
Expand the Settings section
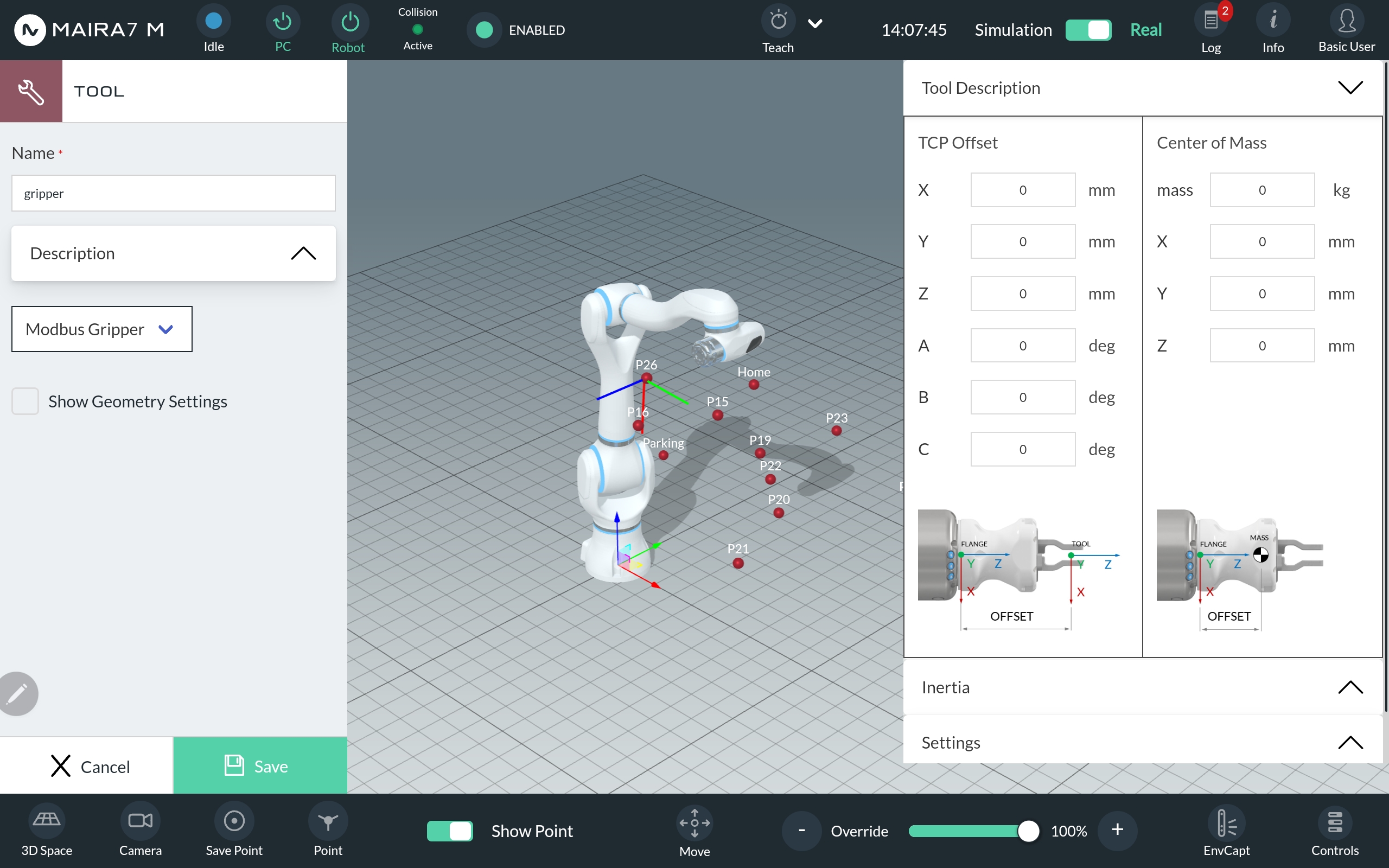click(1143, 742)
